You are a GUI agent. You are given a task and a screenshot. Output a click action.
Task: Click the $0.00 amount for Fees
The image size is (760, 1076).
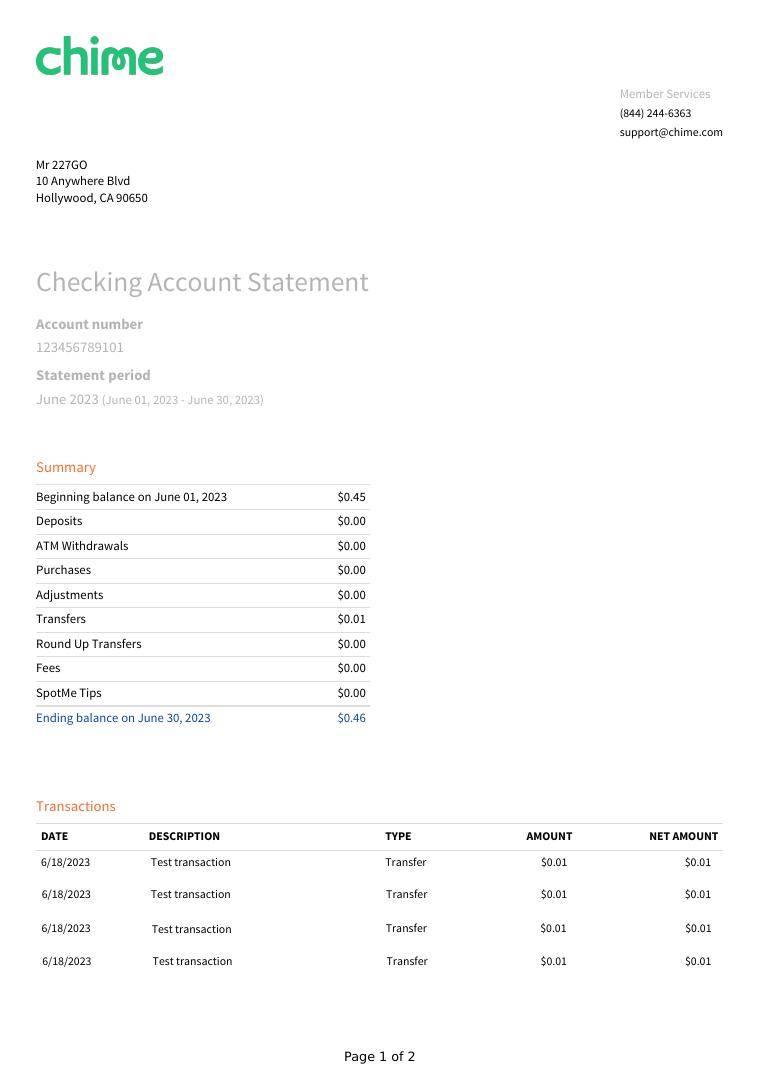(351, 668)
